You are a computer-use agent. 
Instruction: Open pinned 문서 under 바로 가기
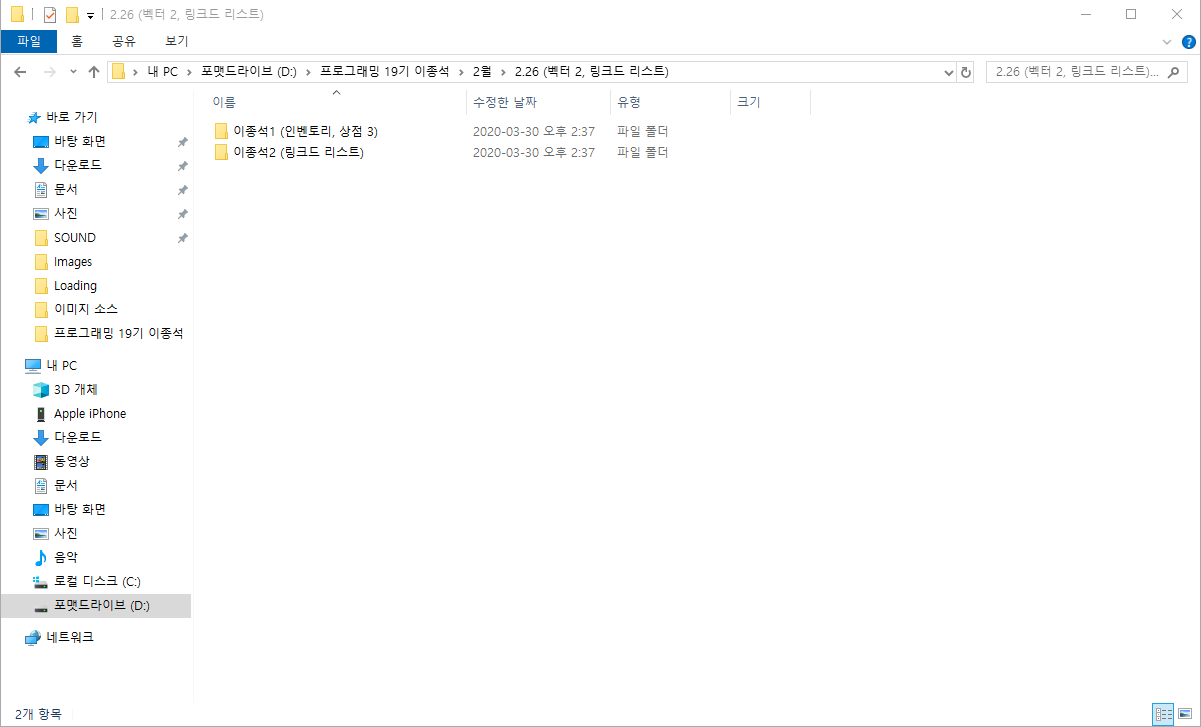(65, 189)
